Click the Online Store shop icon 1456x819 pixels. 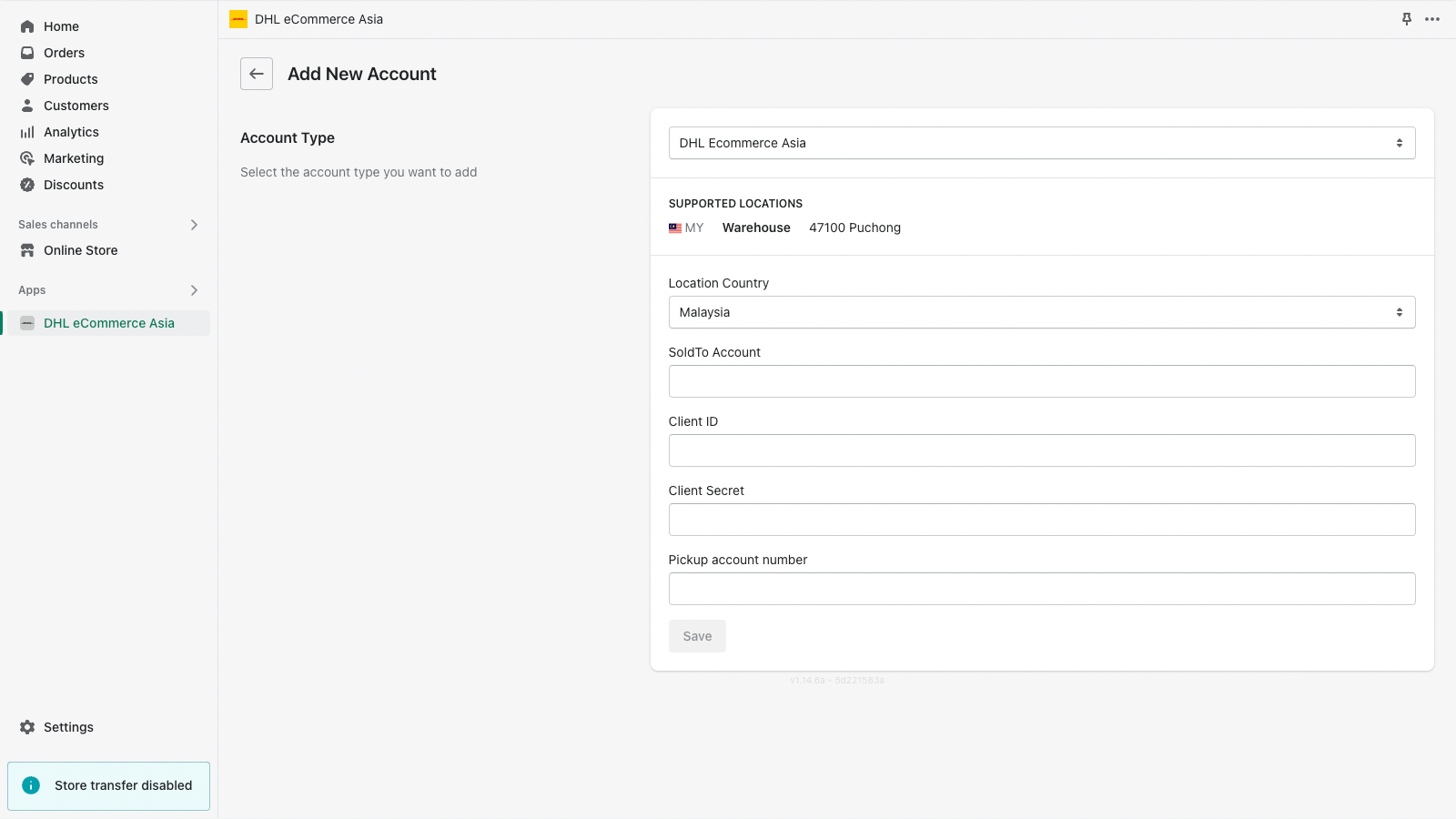(27, 250)
